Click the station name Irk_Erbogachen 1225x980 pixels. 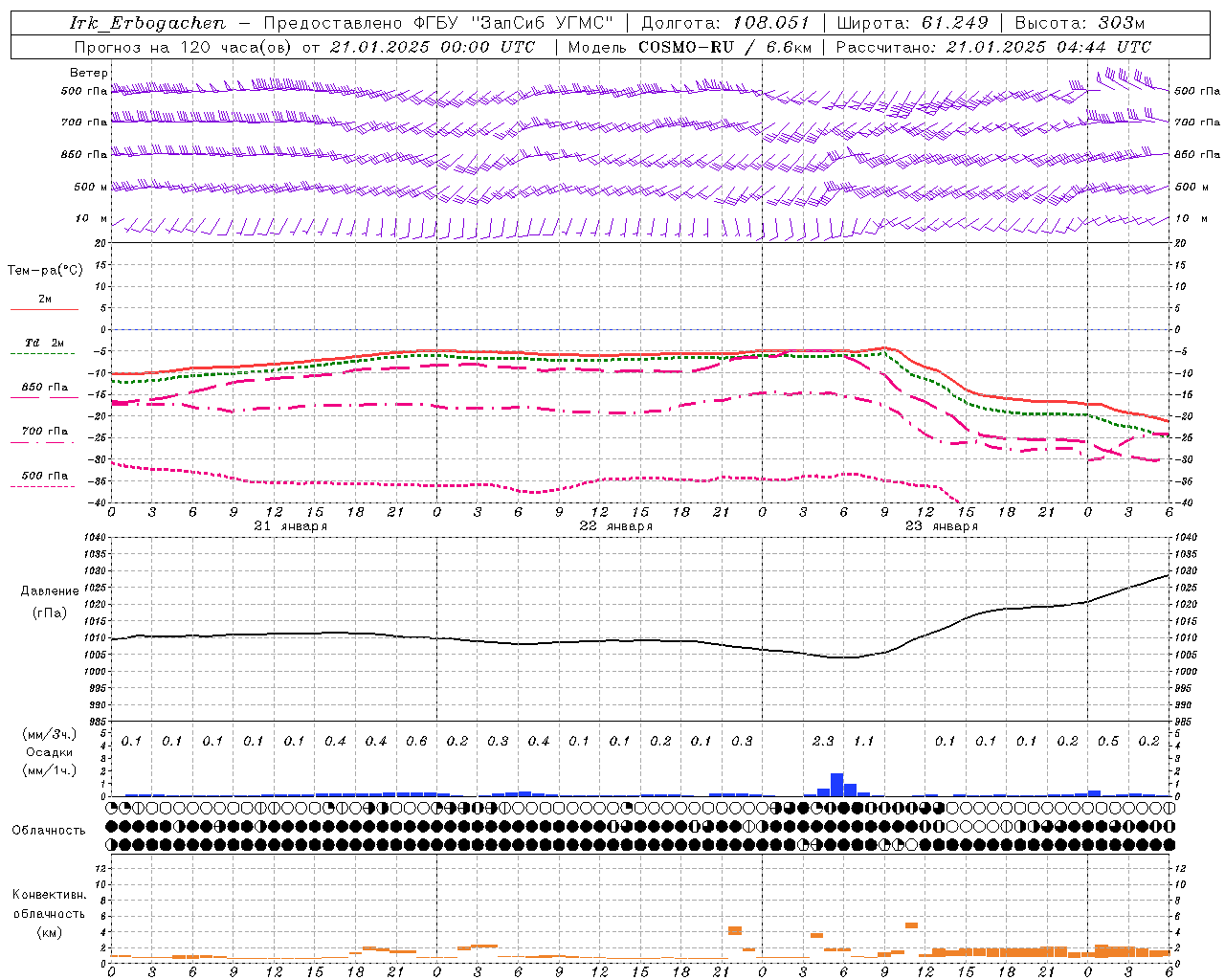[x=148, y=23]
